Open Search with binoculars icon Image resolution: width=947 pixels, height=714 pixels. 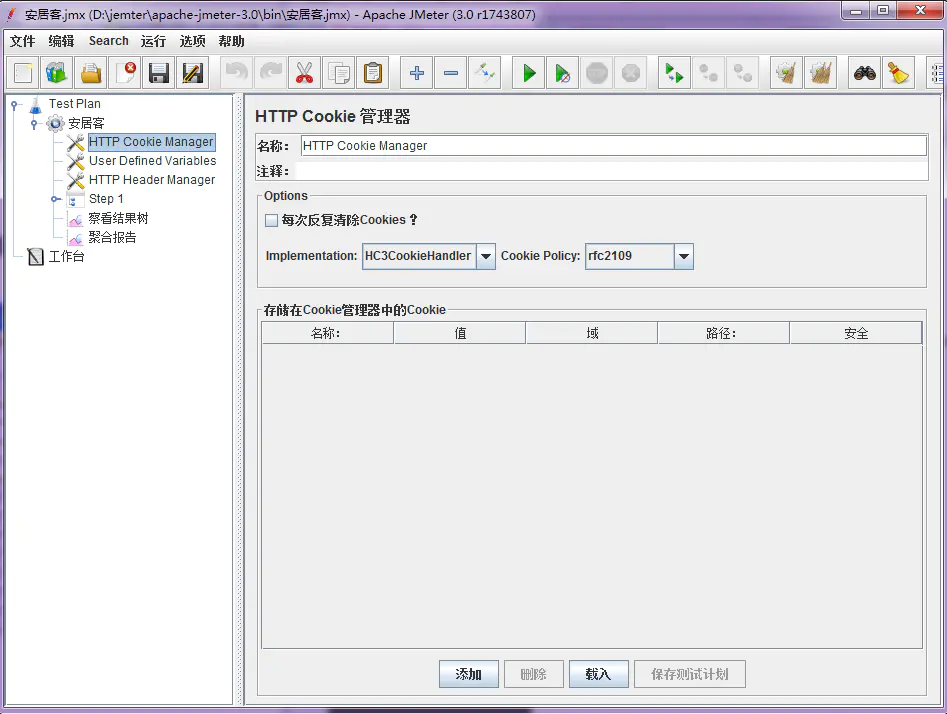click(x=864, y=73)
